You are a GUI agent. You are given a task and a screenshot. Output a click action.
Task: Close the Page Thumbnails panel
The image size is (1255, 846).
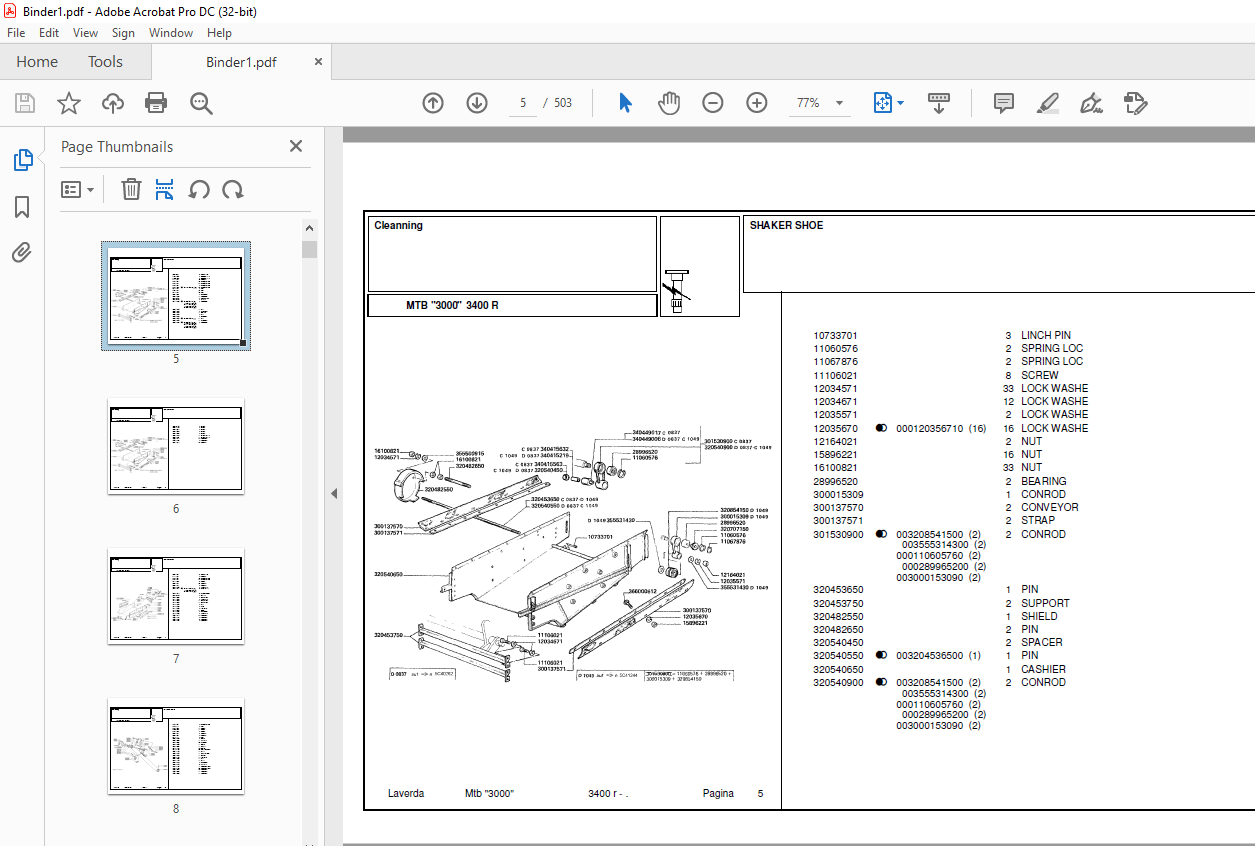pos(296,146)
